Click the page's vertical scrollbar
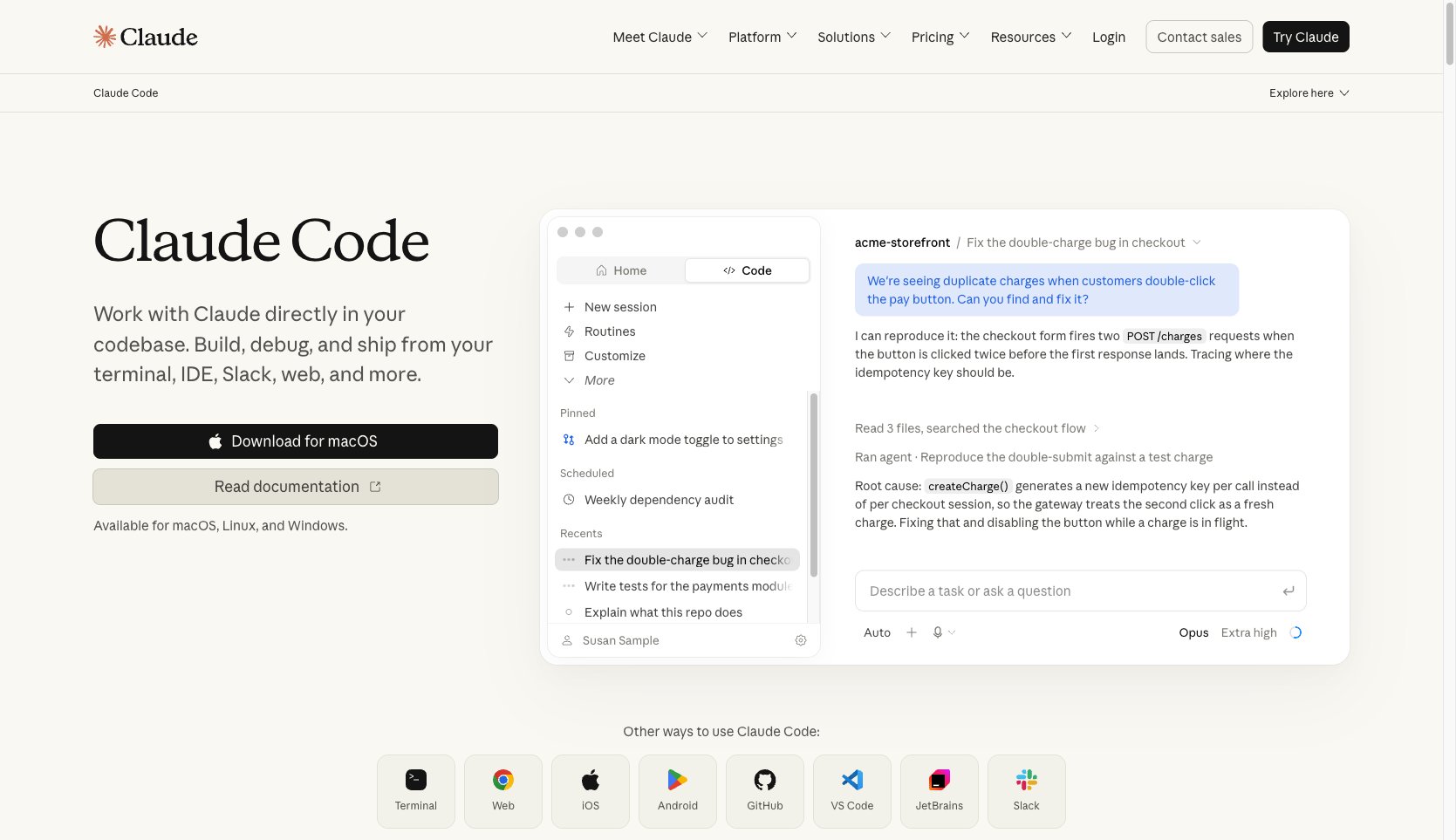Viewport: 1456px width, 840px height. point(1449,35)
